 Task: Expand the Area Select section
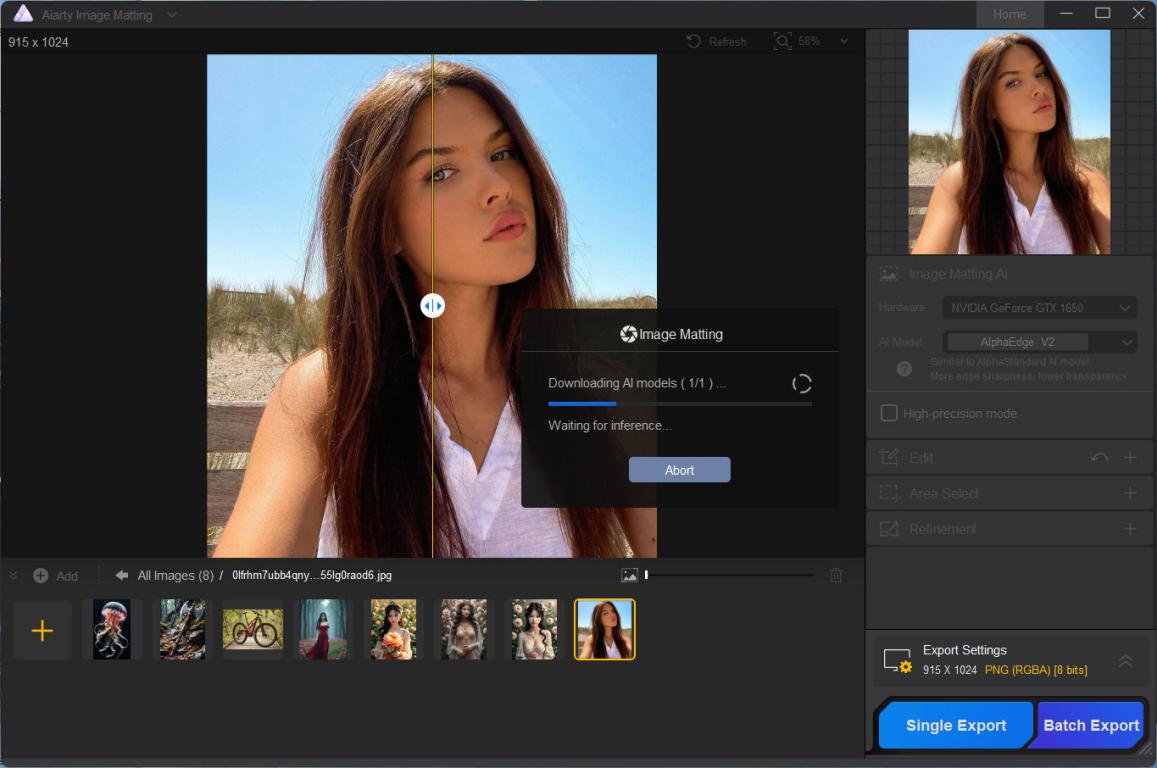[1130, 493]
